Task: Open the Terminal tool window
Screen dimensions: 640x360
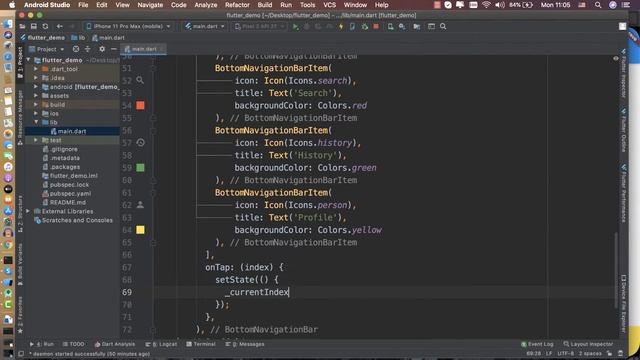Action: [x=201, y=344]
